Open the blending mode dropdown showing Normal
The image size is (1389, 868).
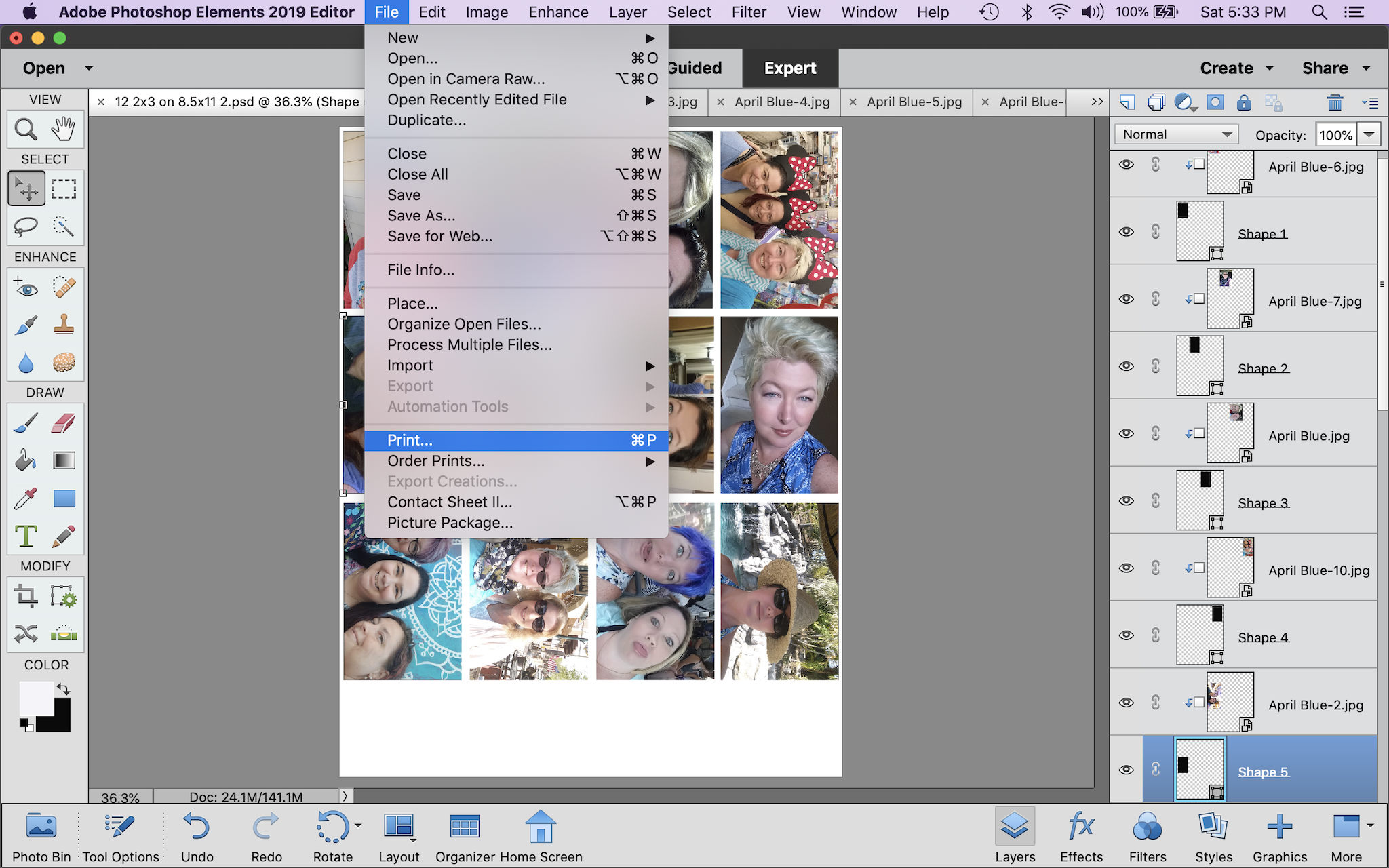click(x=1175, y=134)
